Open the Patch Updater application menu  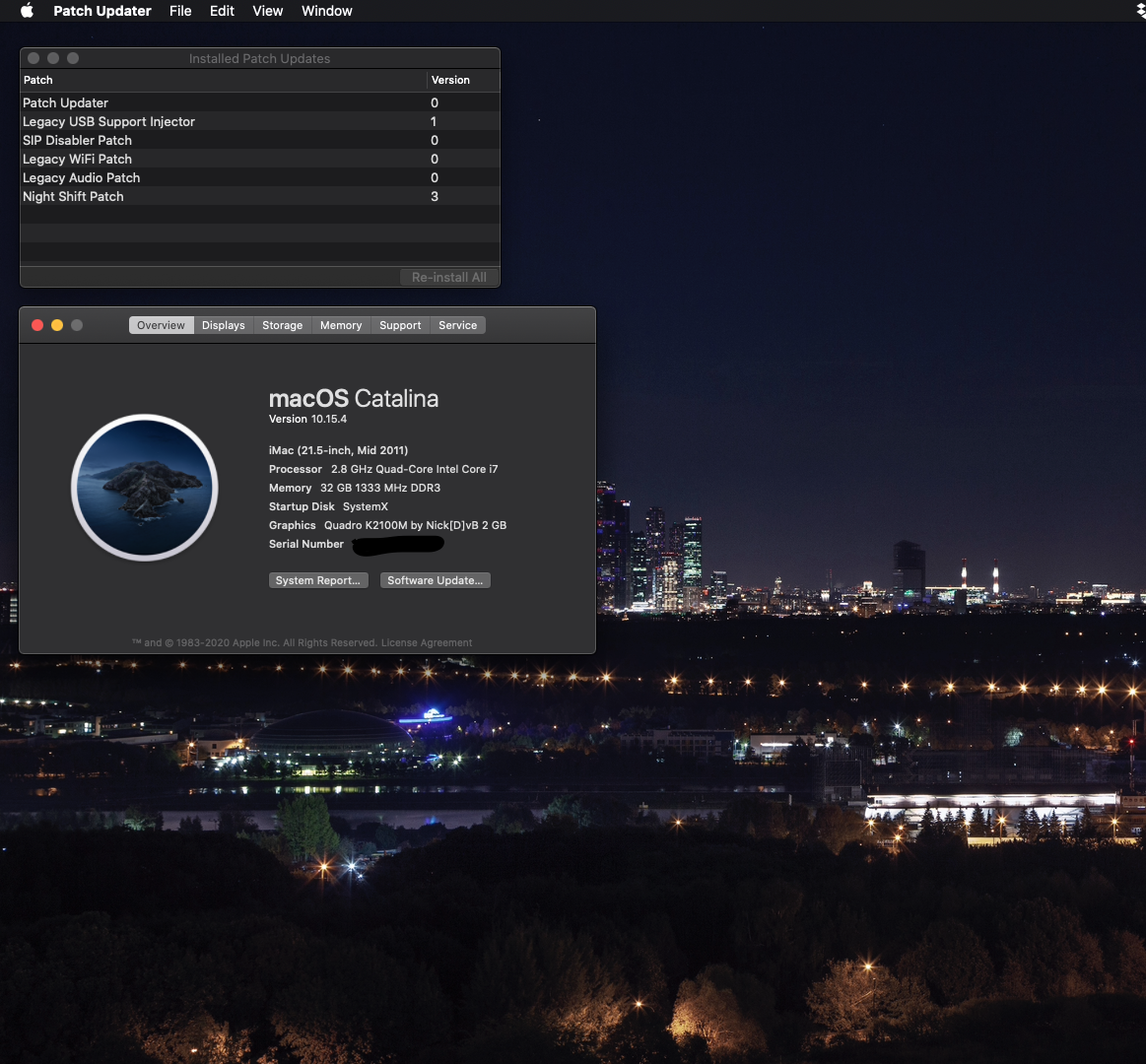101,11
